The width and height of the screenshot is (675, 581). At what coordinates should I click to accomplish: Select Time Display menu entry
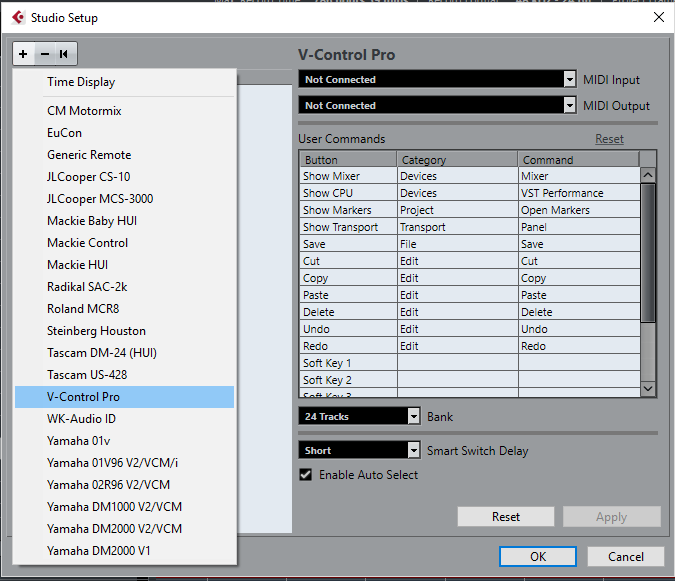tap(81, 82)
